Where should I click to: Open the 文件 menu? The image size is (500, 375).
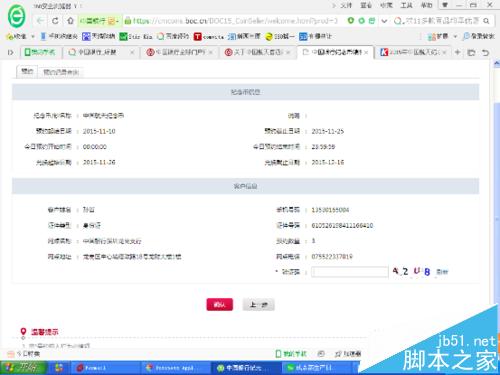[346, 5]
